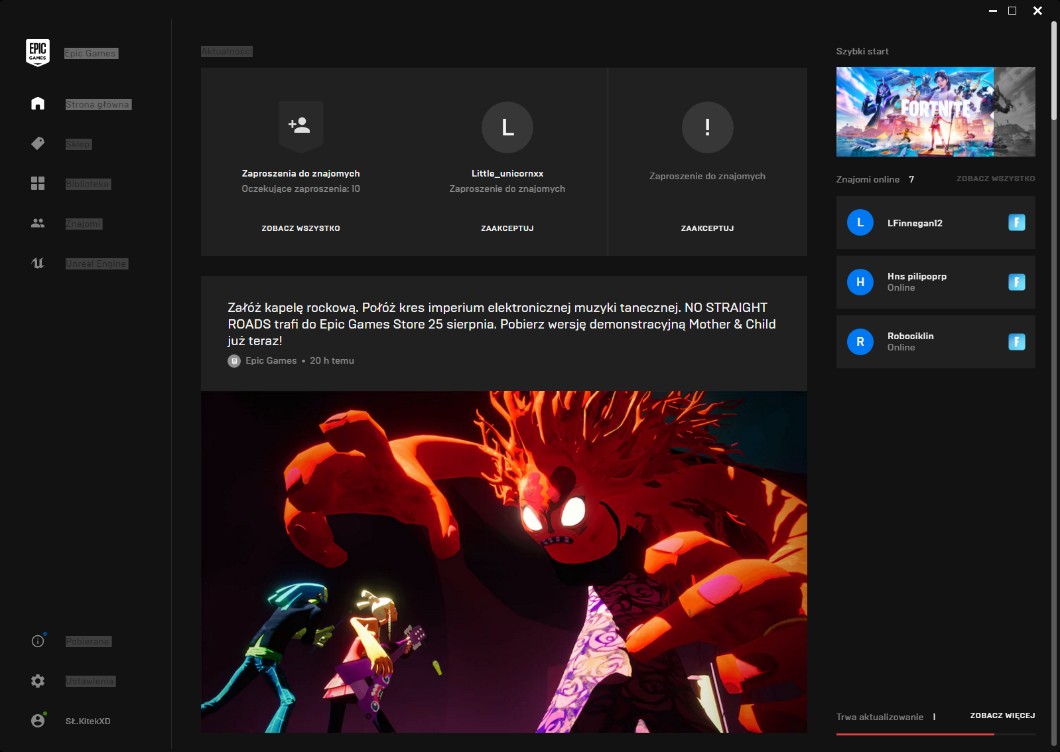Open settings via the gear icon
The height and width of the screenshot is (752, 1060).
[38, 681]
